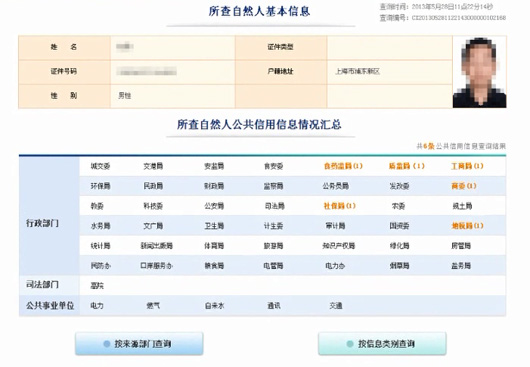Select the 卫生局 department entry

pyautogui.click(x=214, y=226)
